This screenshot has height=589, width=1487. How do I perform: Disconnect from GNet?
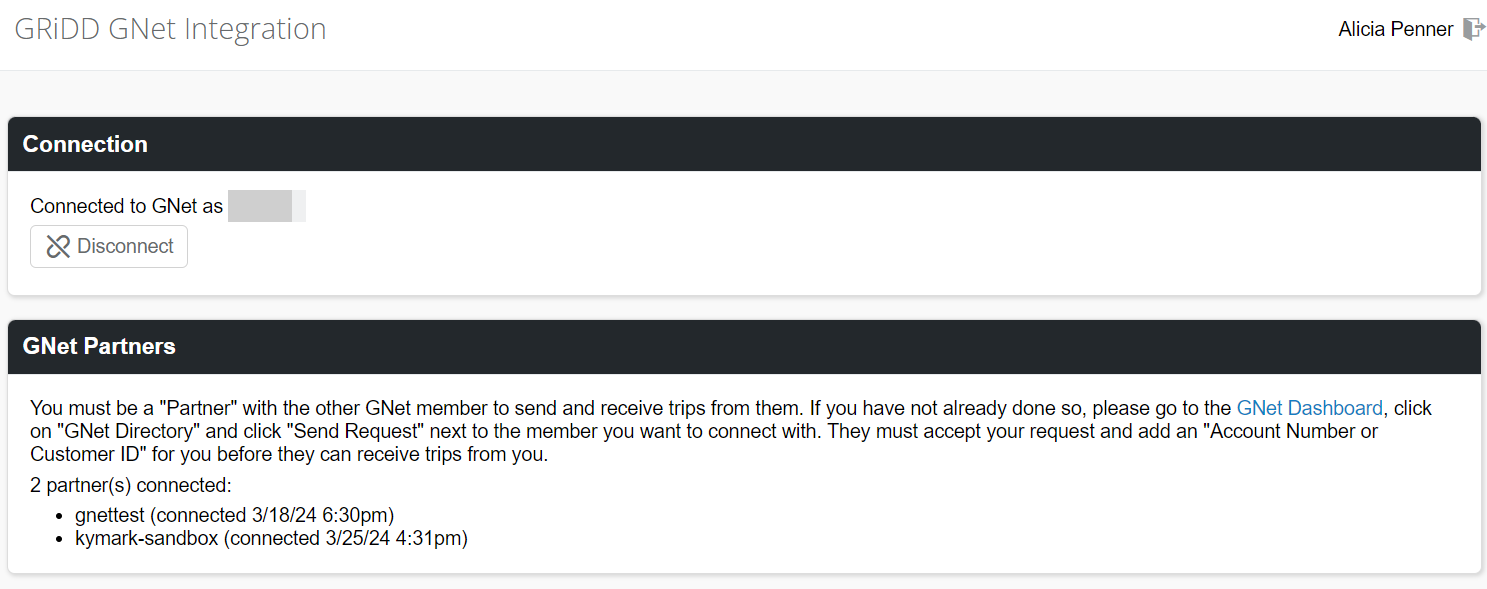[x=109, y=246]
